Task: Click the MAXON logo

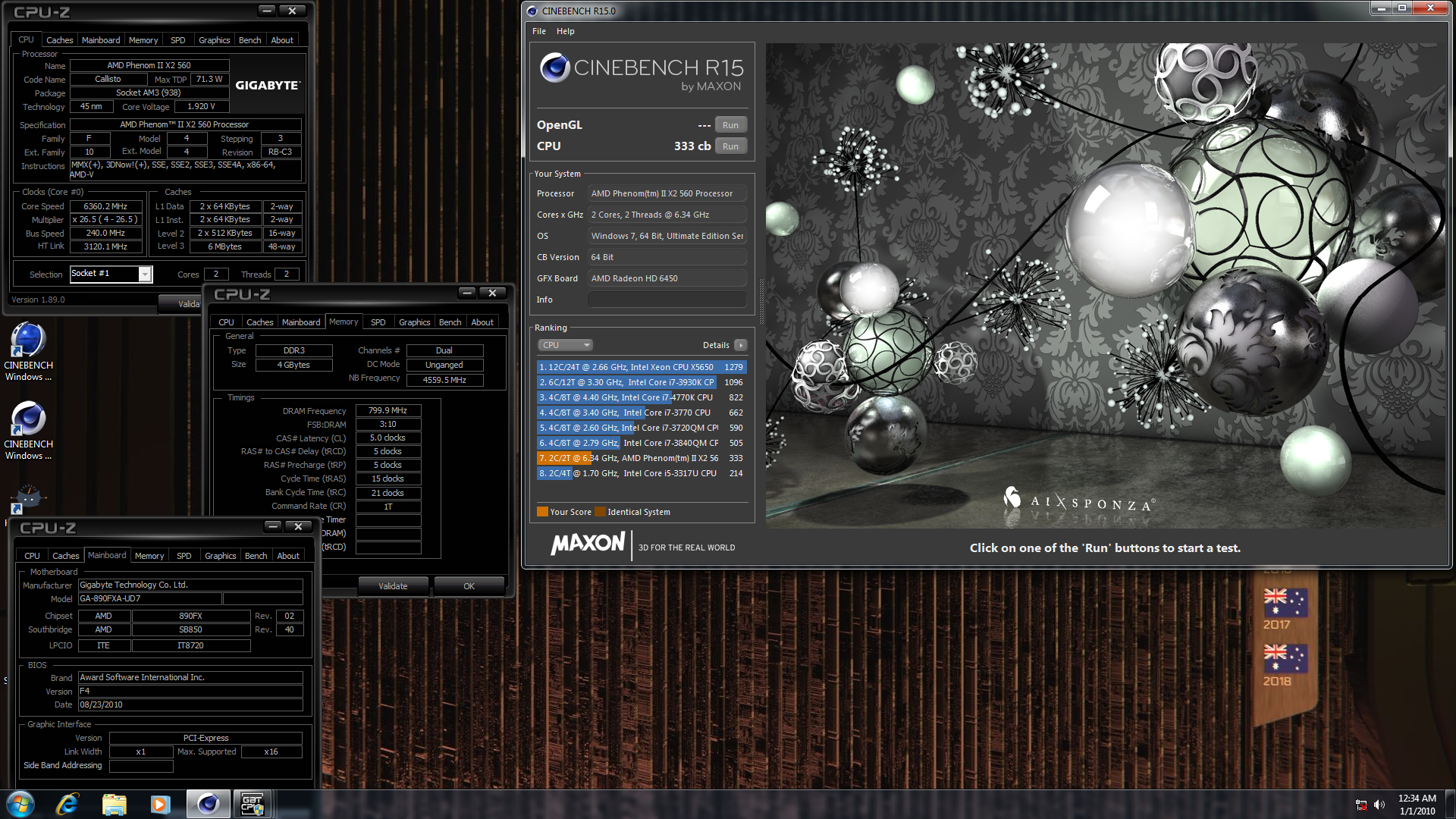Action: click(588, 544)
